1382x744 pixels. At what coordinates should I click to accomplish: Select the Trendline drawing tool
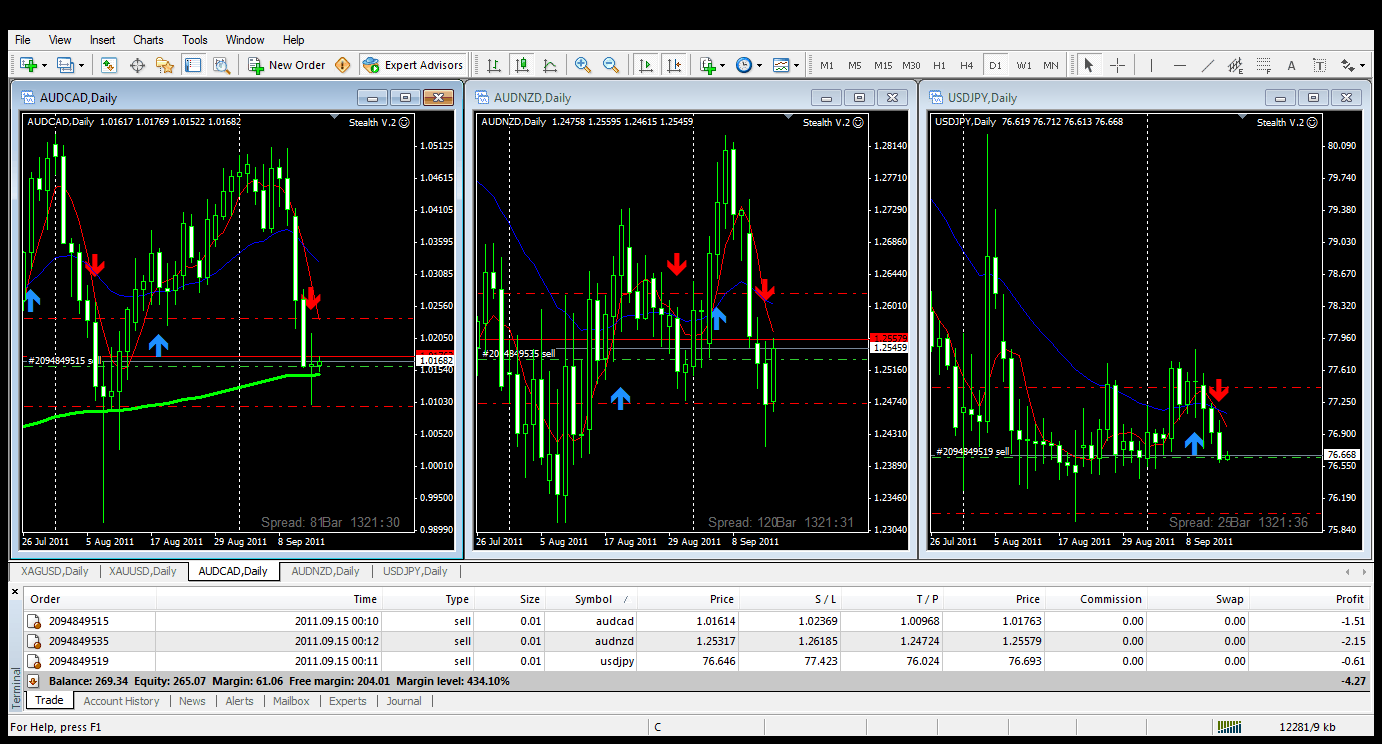pos(1207,65)
